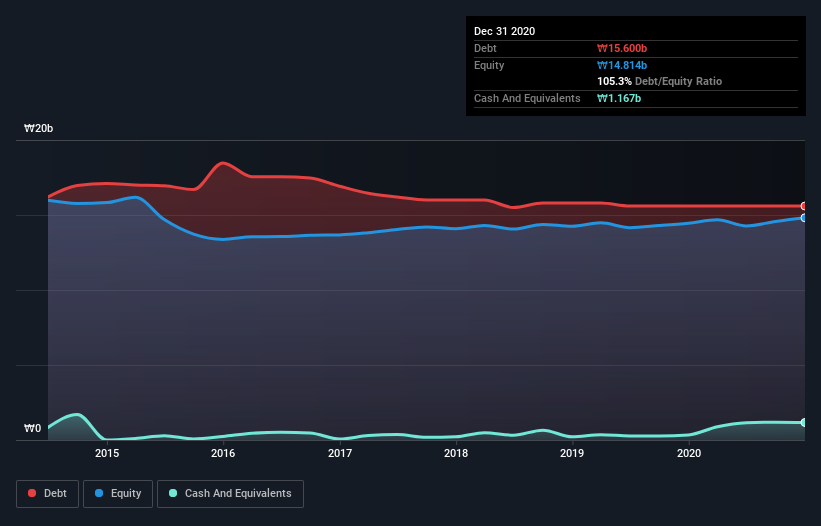Toggle the Debt legend button
The width and height of the screenshot is (821, 526).
click(48, 494)
